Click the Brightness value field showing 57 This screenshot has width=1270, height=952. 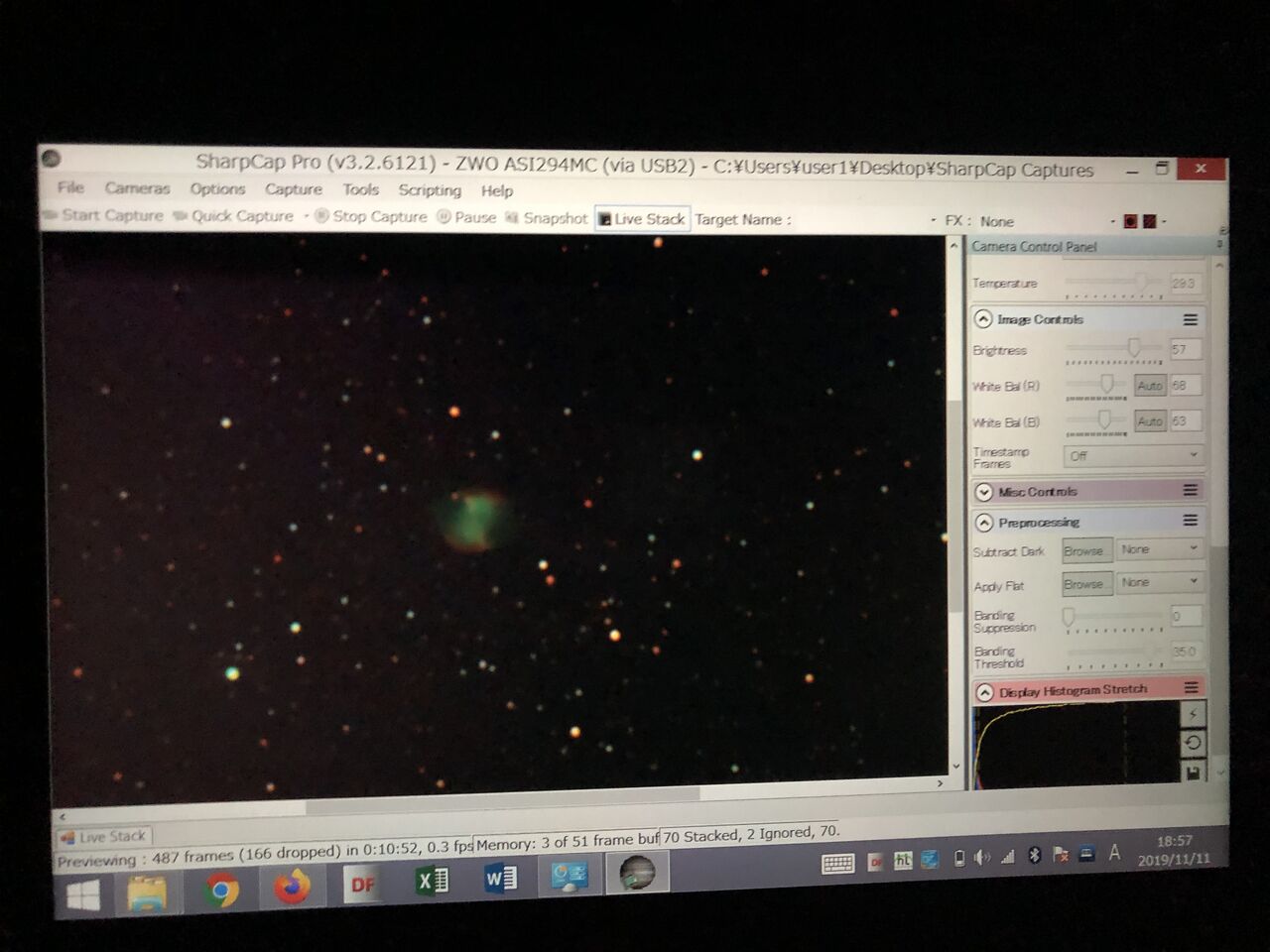click(1185, 349)
